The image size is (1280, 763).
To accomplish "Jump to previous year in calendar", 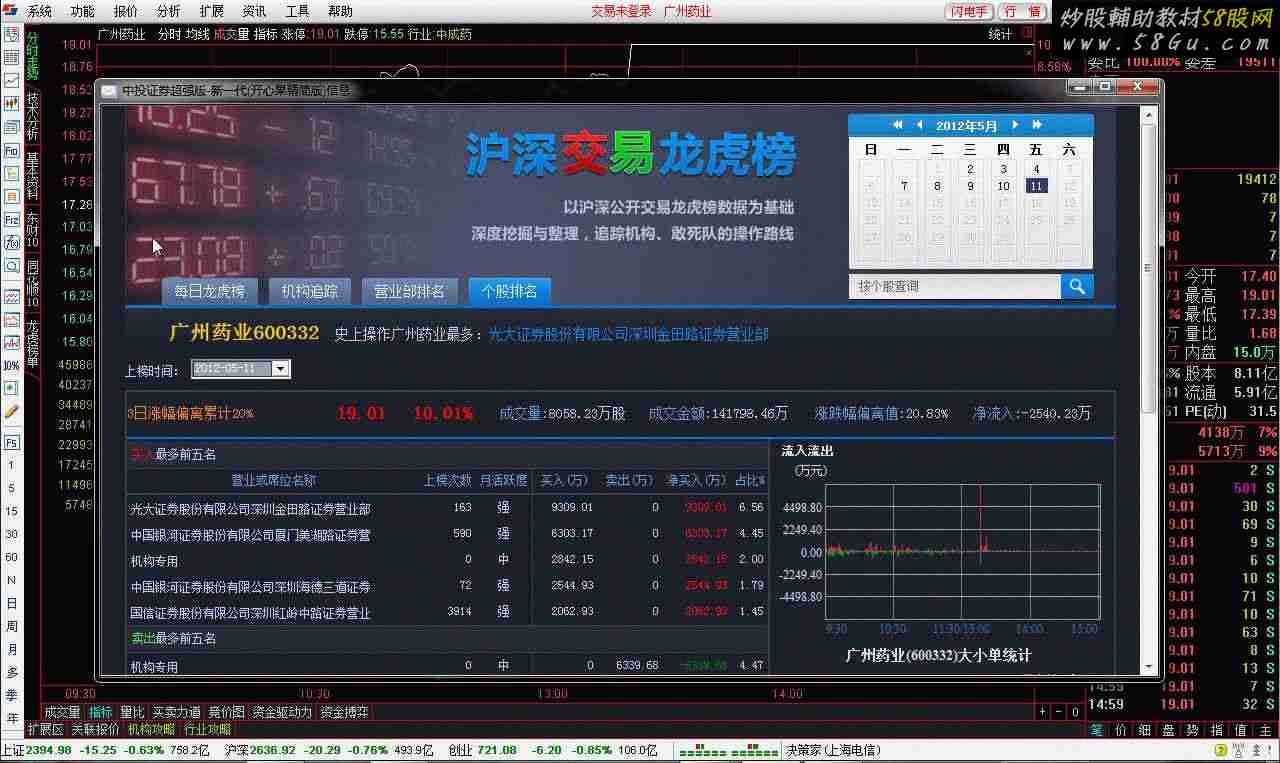I will [897, 125].
